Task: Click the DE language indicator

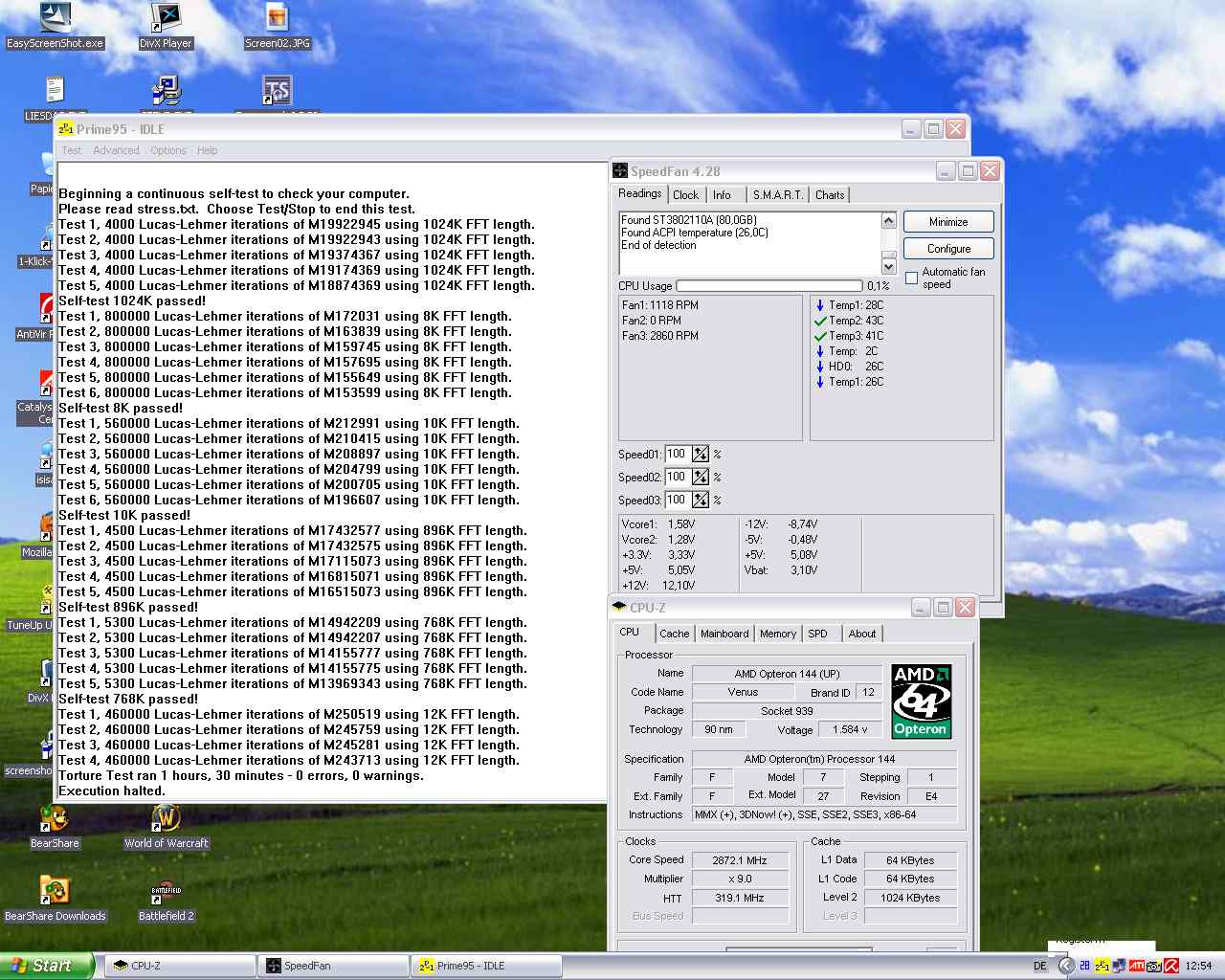Action: (x=1040, y=966)
